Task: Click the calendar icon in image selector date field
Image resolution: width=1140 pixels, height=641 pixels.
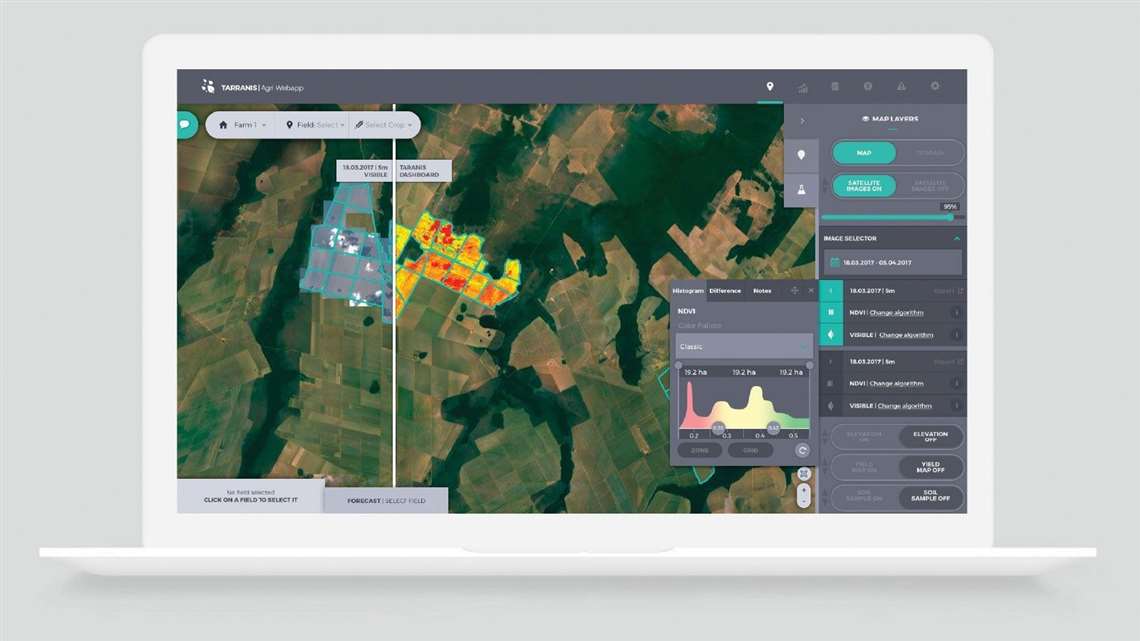Action: click(835, 262)
